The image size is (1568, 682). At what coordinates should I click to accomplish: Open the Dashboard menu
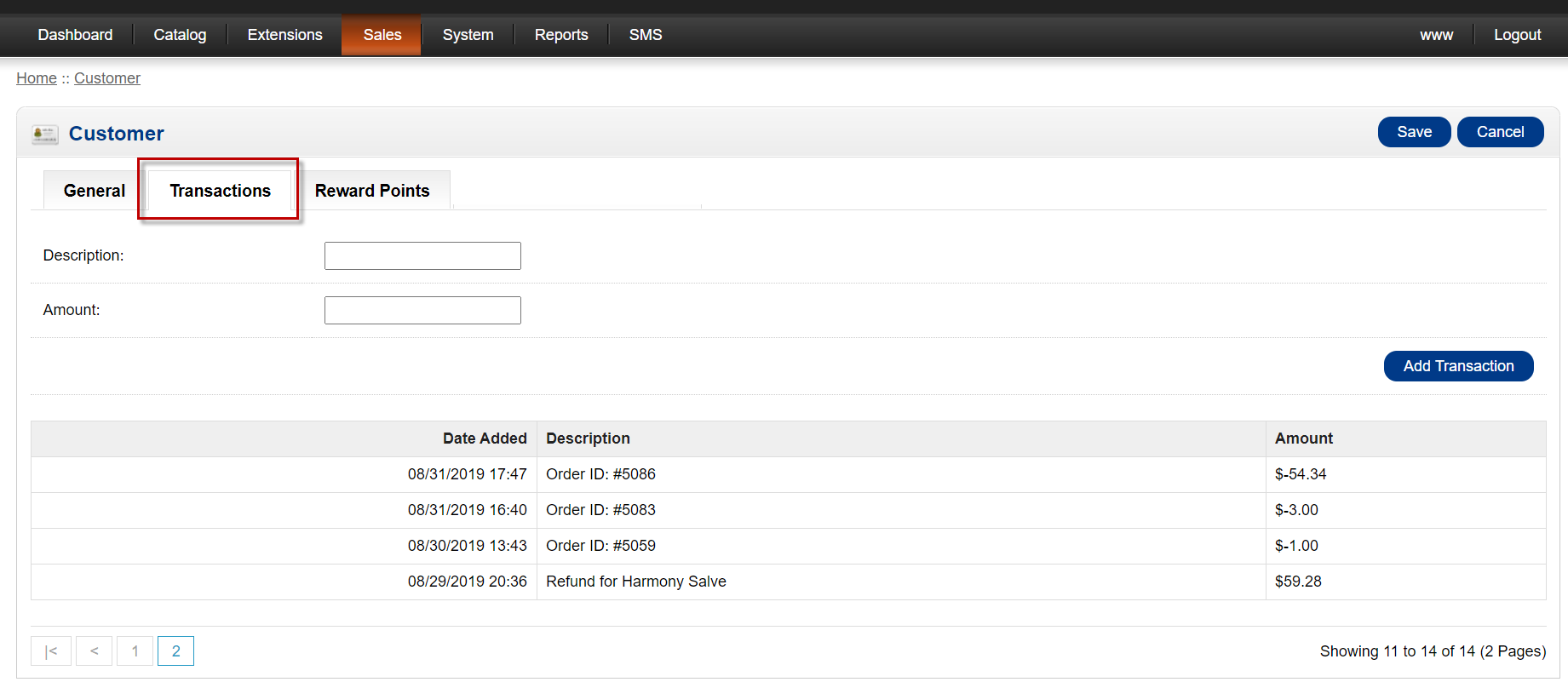point(75,35)
